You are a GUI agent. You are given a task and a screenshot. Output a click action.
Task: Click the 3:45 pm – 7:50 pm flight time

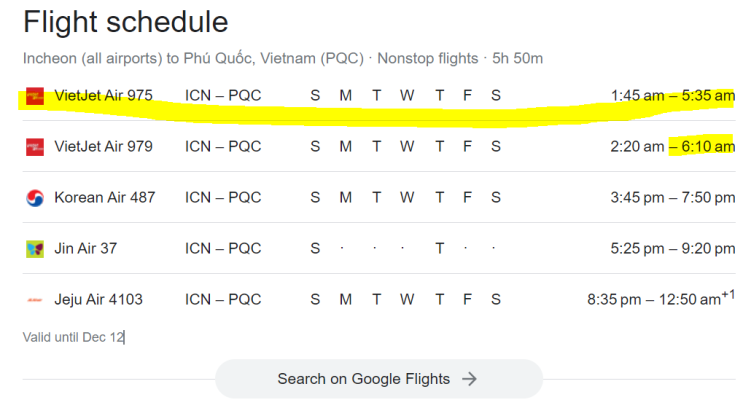point(672,198)
